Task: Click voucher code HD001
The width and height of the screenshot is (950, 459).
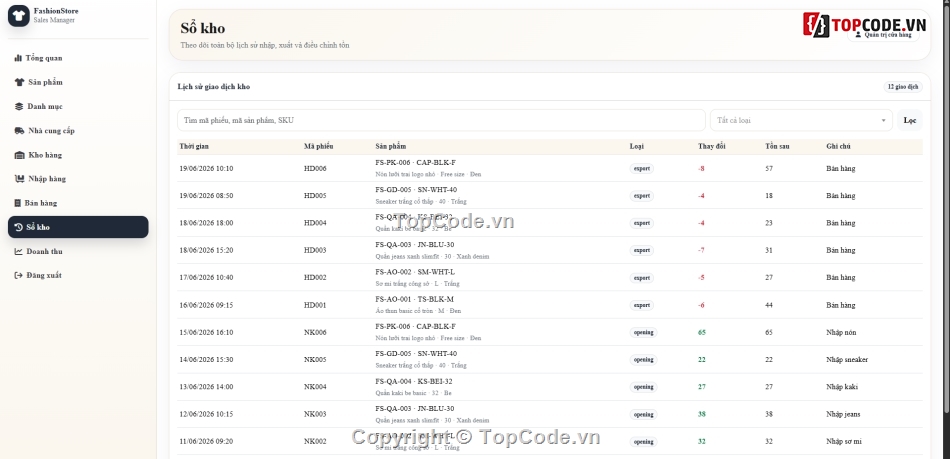Action: 315,305
